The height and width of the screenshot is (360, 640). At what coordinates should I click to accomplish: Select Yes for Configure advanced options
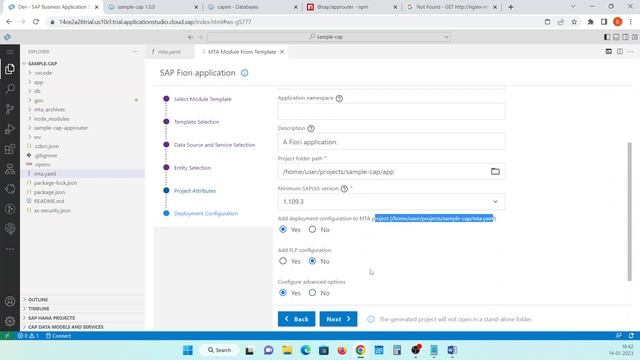pos(283,293)
